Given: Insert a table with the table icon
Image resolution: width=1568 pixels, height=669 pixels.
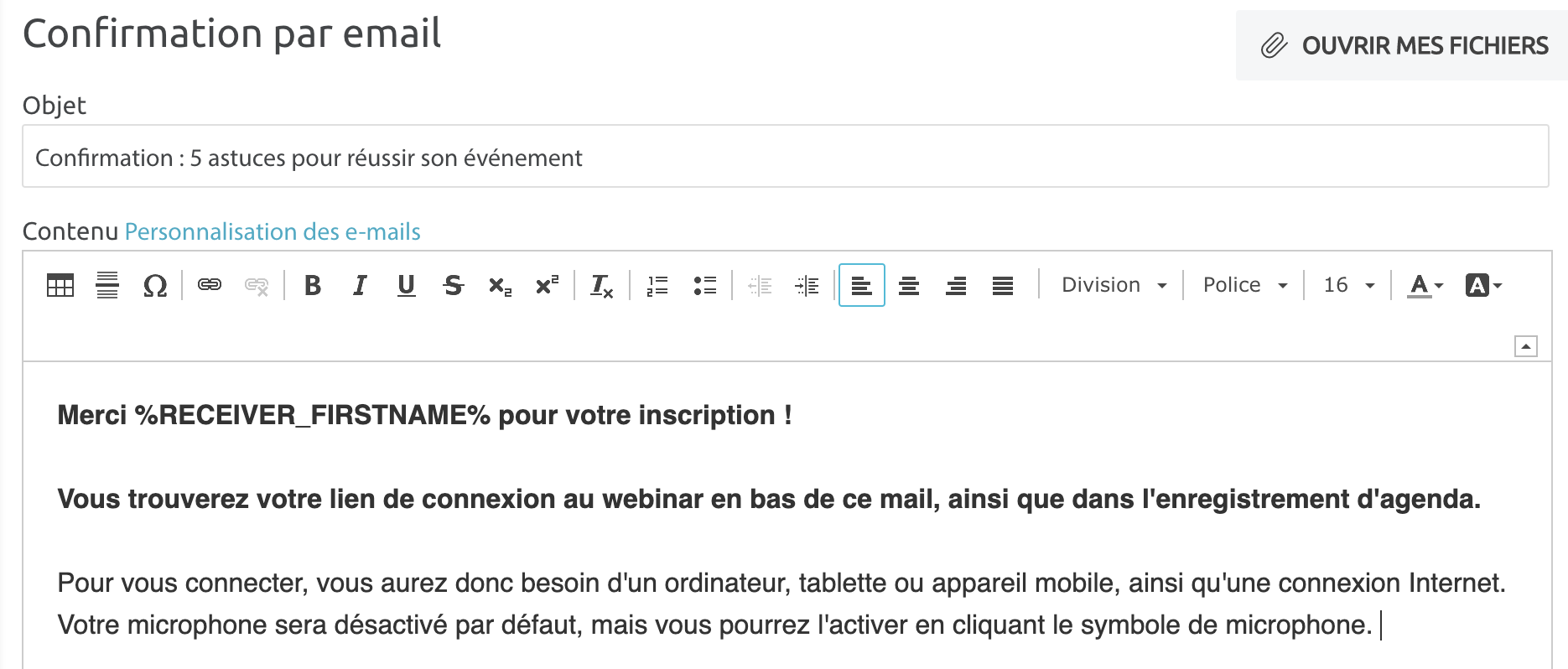Looking at the screenshot, I should 60,286.
